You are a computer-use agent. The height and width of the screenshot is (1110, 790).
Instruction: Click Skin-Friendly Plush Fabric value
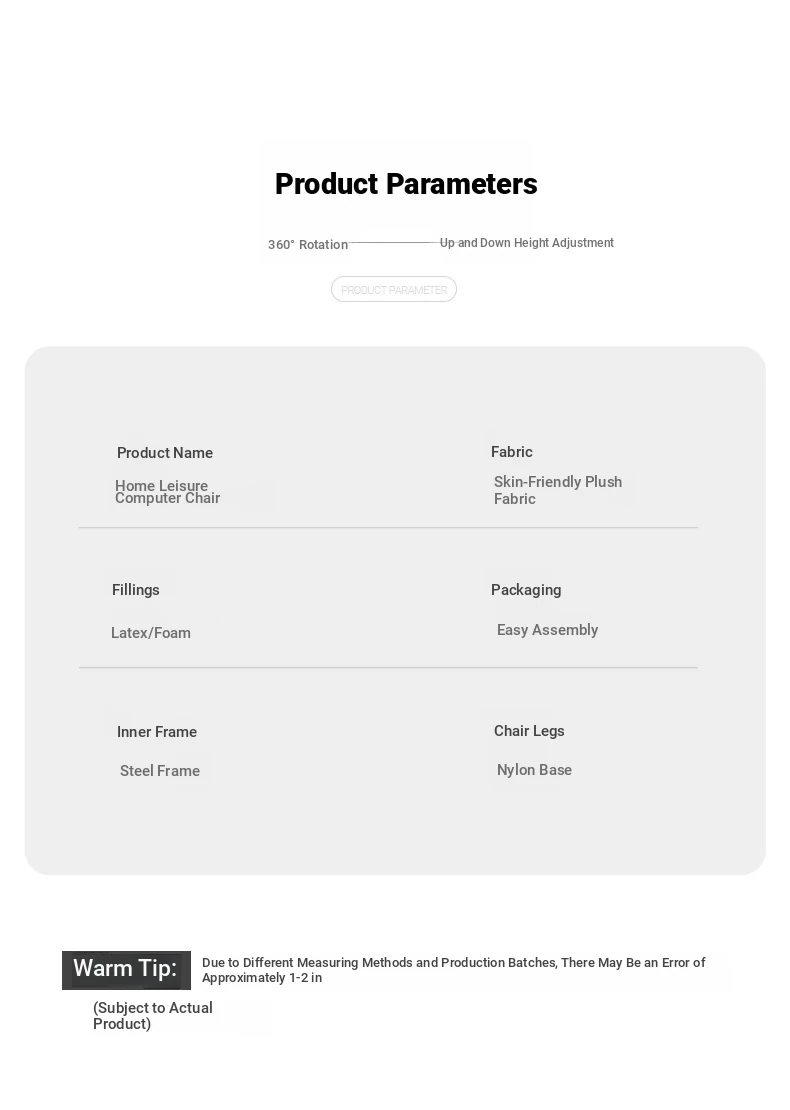(x=558, y=490)
